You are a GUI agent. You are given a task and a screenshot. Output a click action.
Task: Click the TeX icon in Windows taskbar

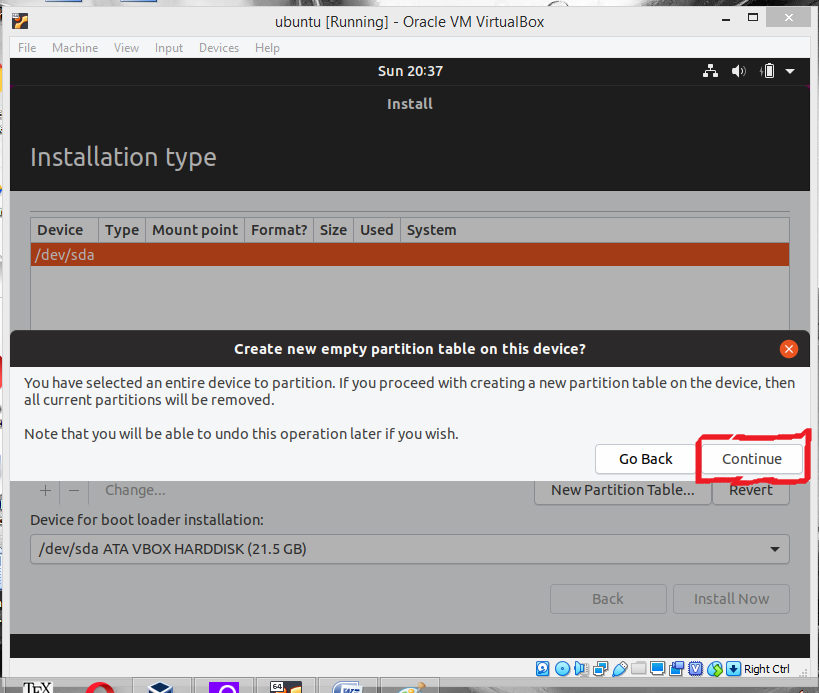[38, 687]
